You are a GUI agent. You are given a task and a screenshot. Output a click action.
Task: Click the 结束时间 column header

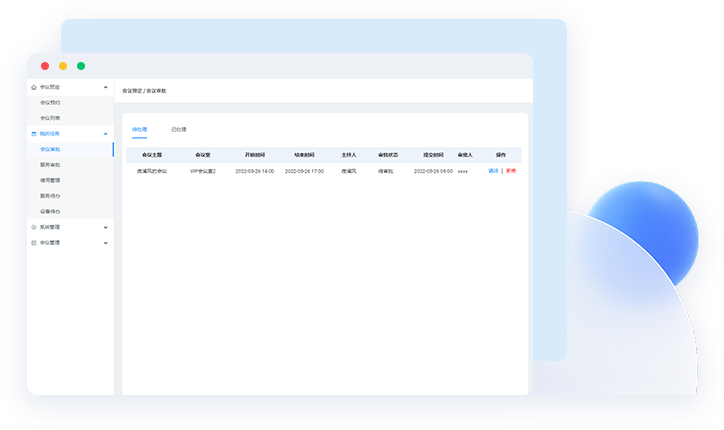tap(304, 155)
